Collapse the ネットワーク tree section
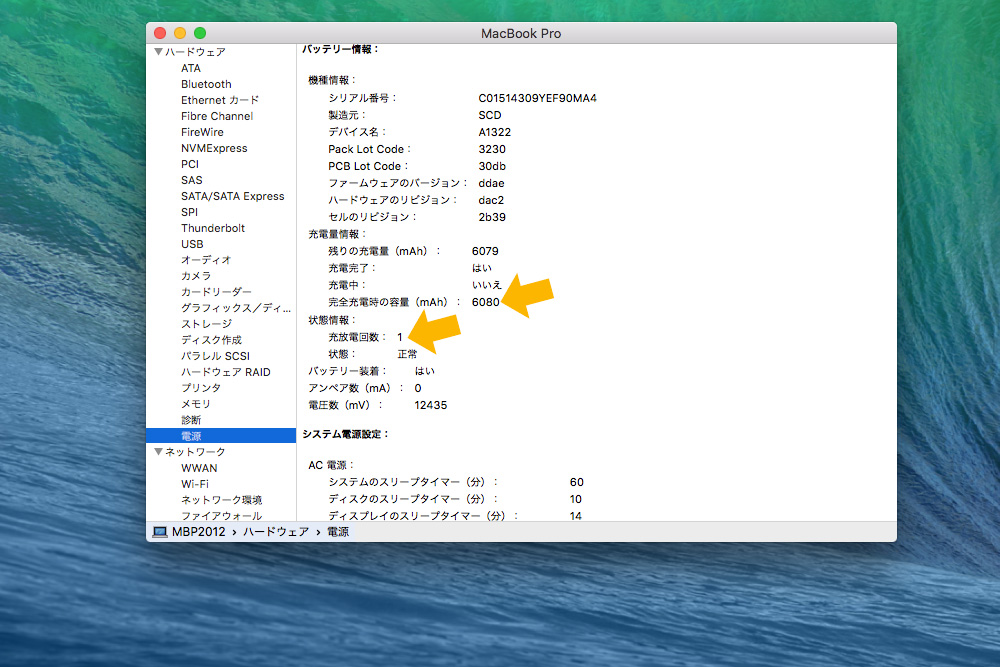Viewport: 1000px width, 667px height. tap(158, 451)
